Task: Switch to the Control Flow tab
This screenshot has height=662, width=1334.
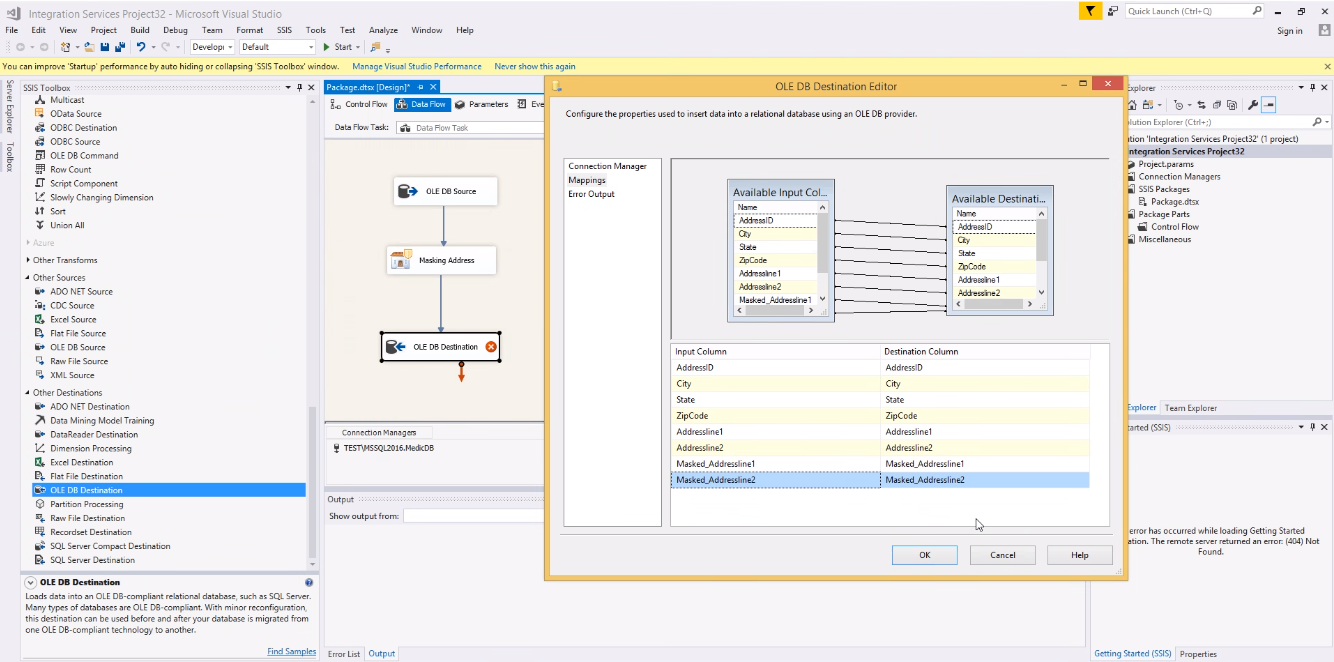Action: point(360,104)
